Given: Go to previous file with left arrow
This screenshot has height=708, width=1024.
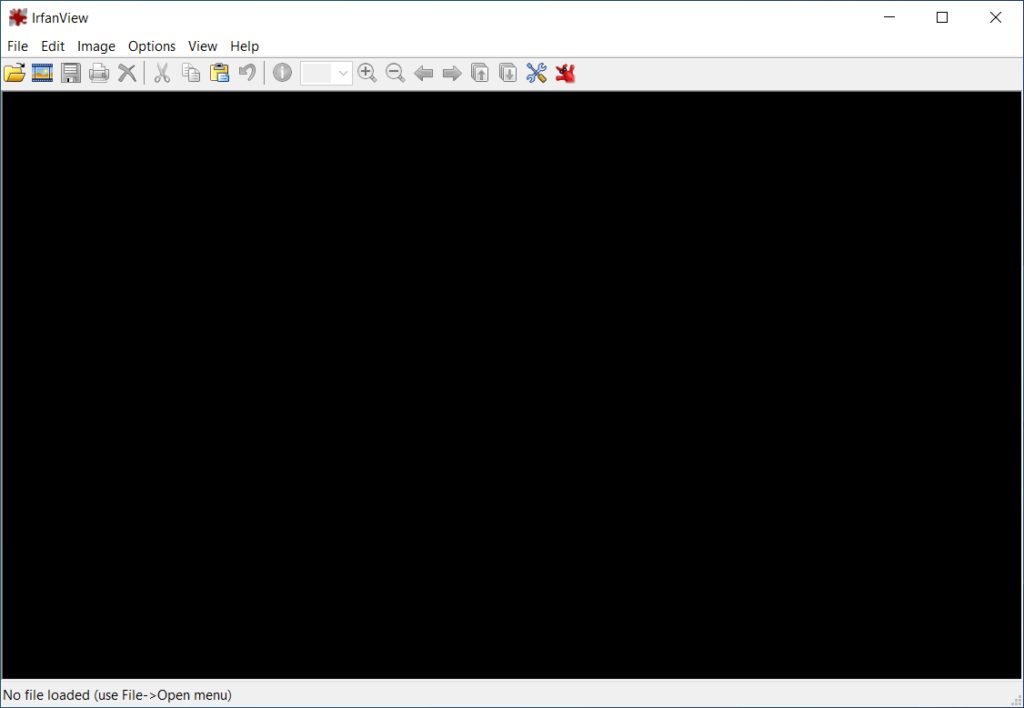Looking at the screenshot, I should [x=424, y=73].
